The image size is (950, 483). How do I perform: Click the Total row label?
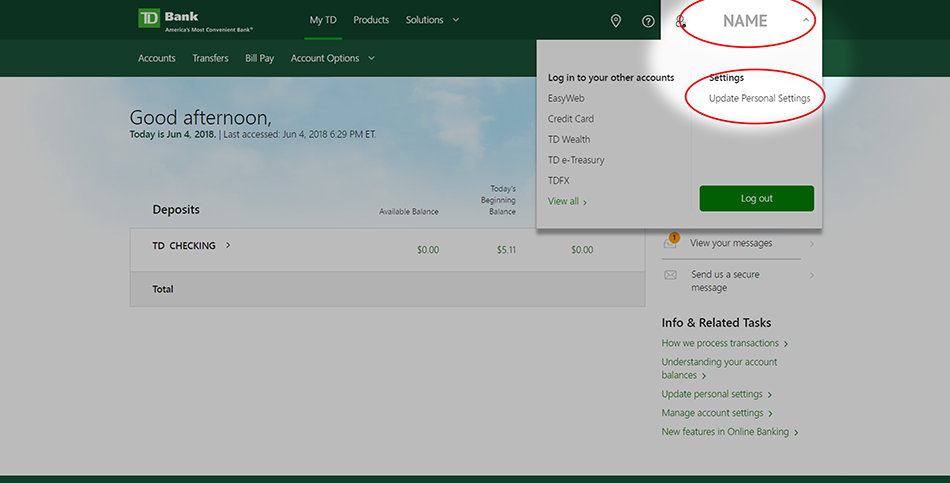(x=162, y=289)
